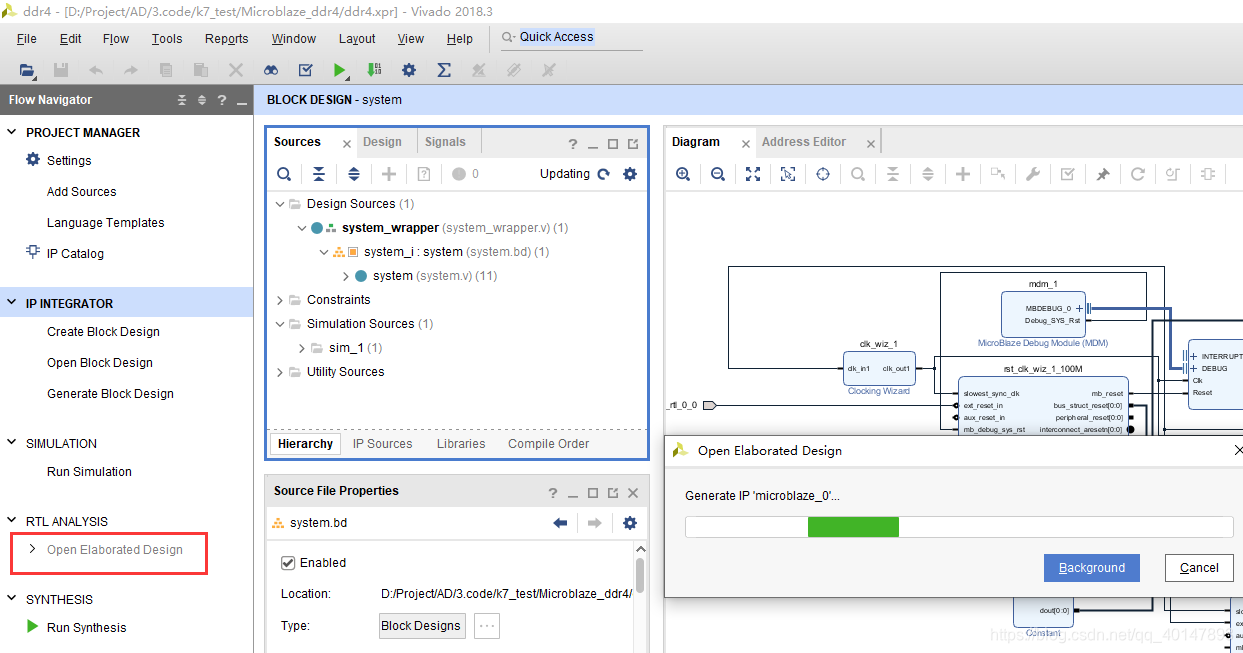Open the Flow menu
The width and height of the screenshot is (1243, 653).
(x=116, y=38)
